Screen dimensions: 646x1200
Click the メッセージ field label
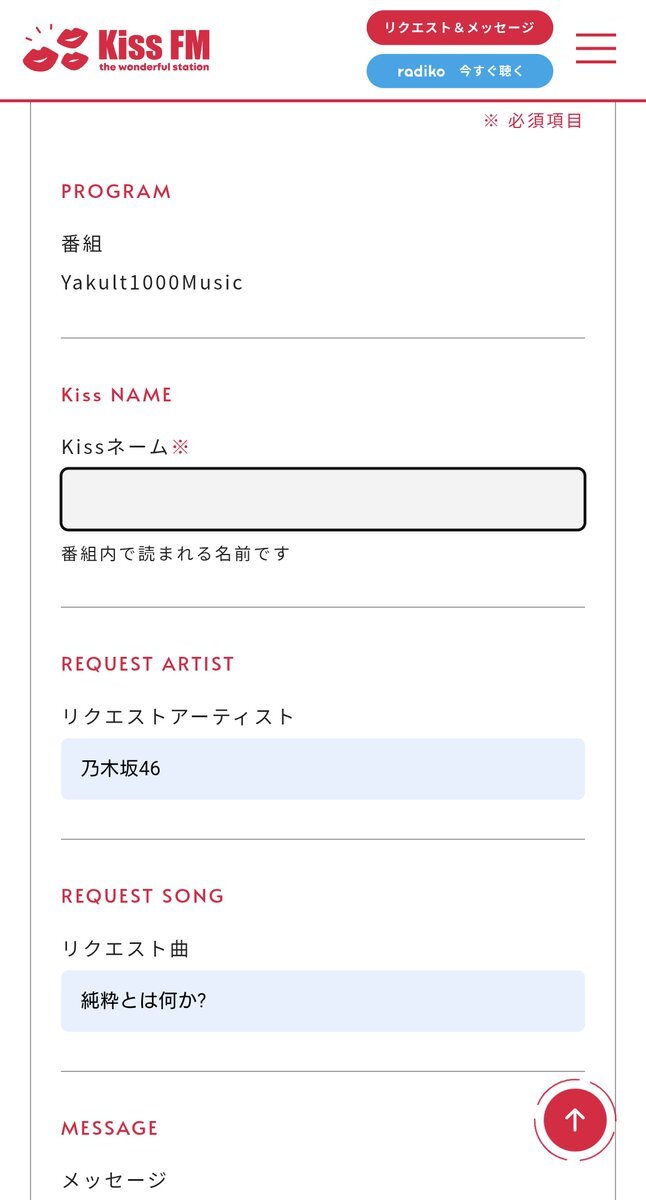point(114,1180)
